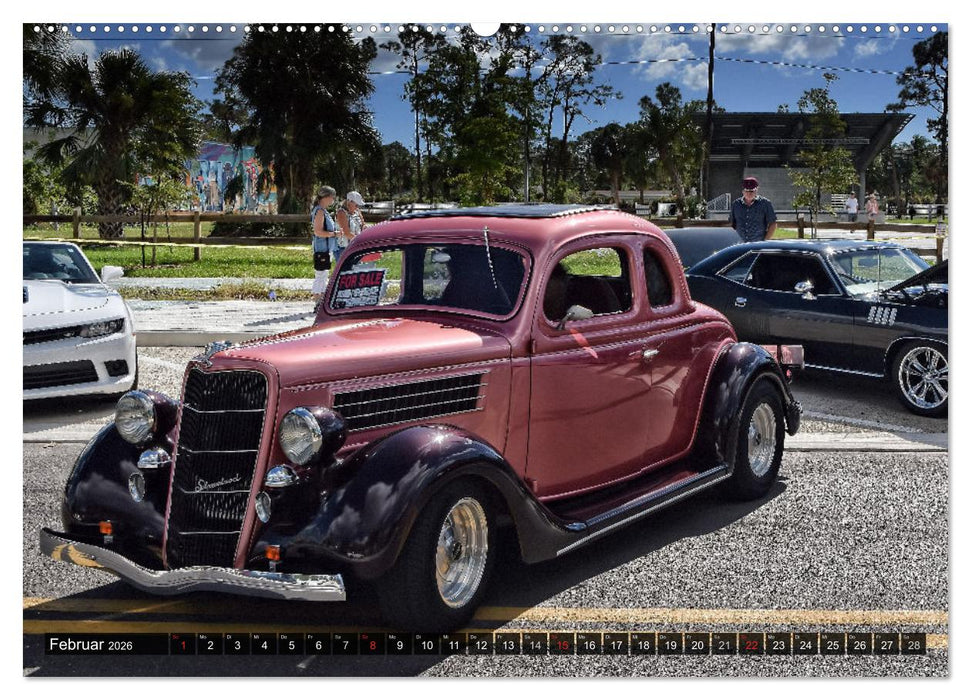Click the chrome grille of the classic Ford
Viewport: 971px width, 700px height.
click(222, 435)
